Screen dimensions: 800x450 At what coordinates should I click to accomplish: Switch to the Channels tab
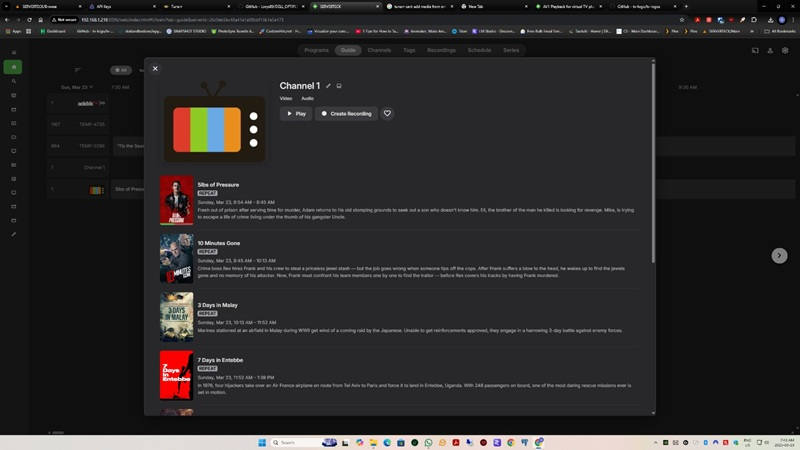pos(379,50)
